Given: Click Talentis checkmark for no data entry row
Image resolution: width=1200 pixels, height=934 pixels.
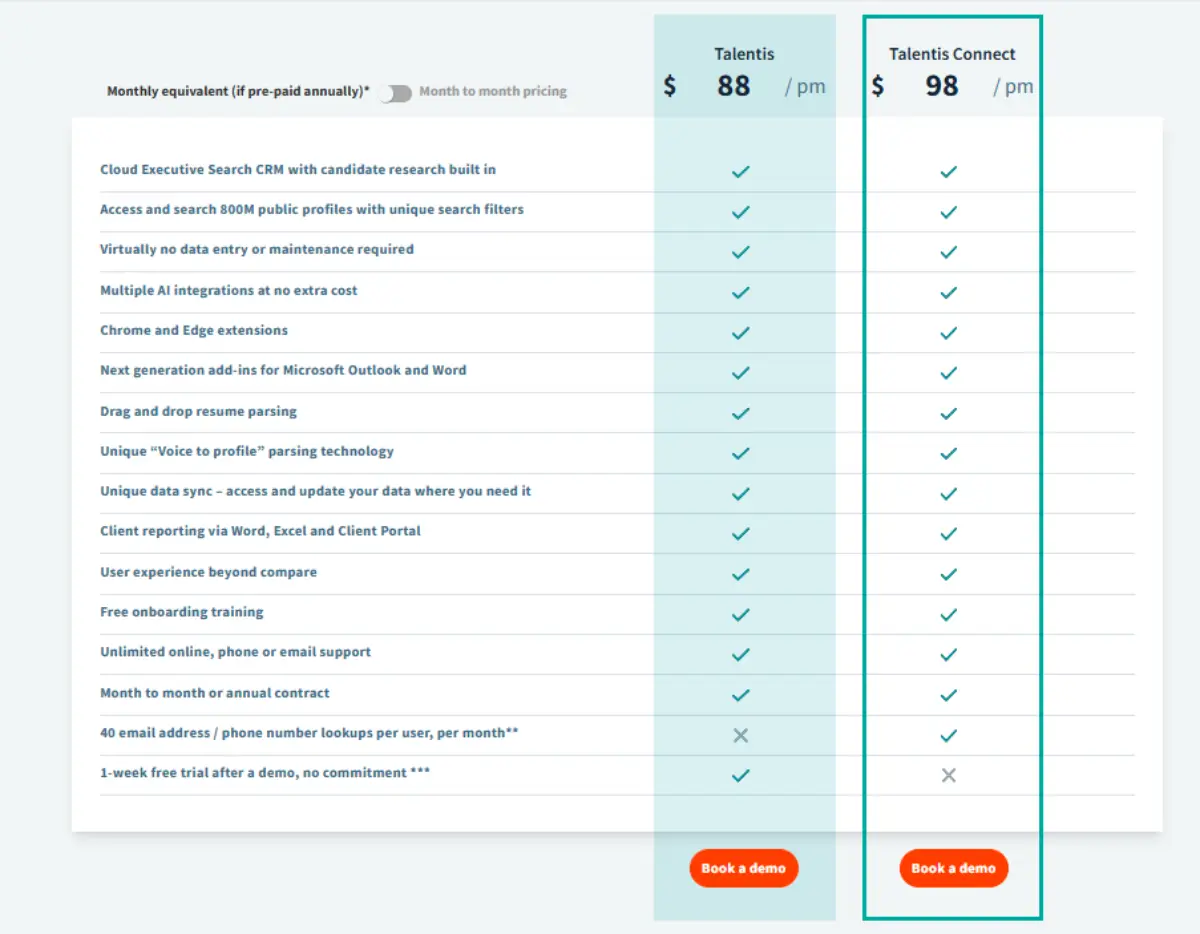Looking at the screenshot, I should pyautogui.click(x=740, y=252).
